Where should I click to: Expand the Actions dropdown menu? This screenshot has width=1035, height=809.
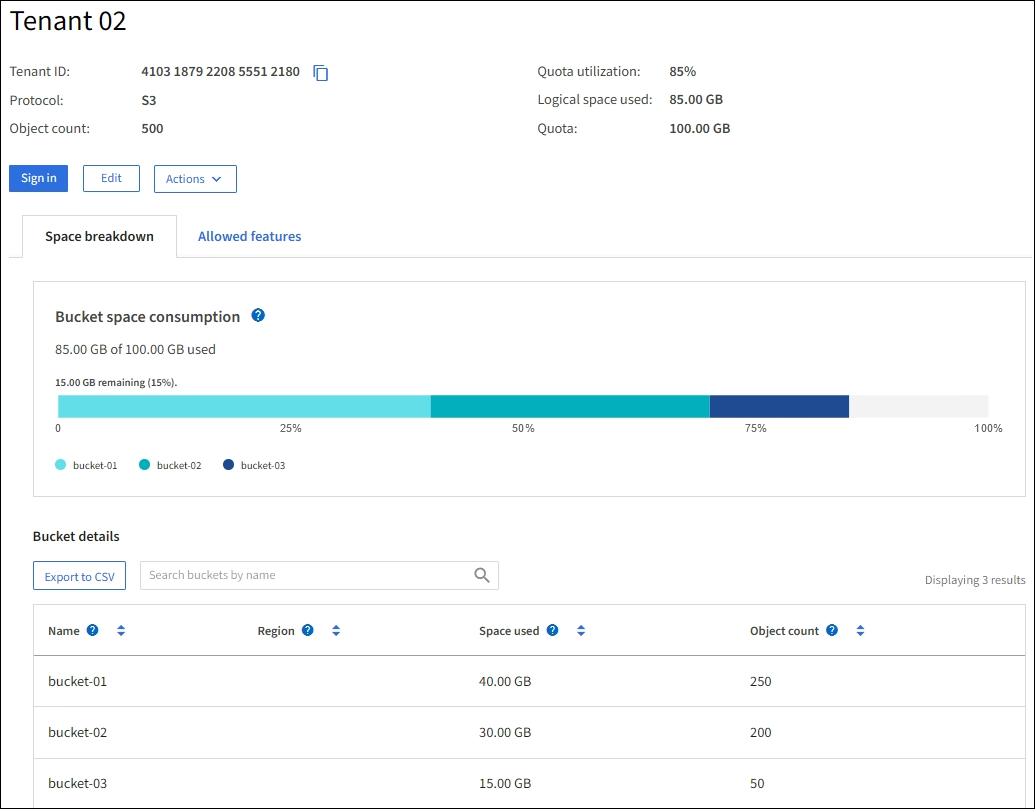195,179
